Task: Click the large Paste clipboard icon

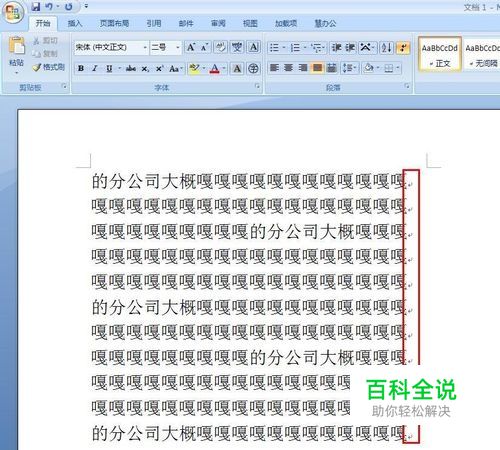Action: (x=17, y=46)
